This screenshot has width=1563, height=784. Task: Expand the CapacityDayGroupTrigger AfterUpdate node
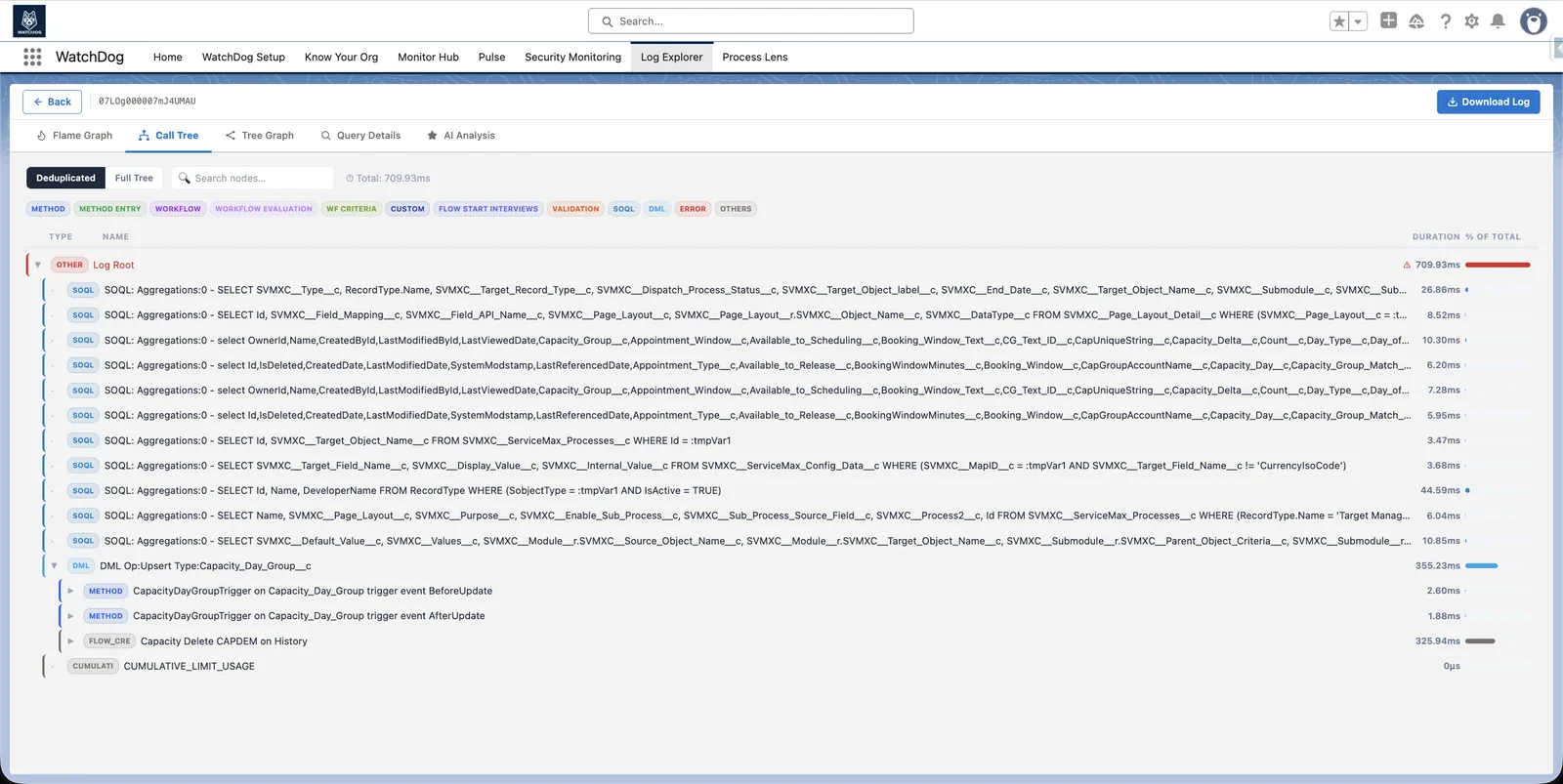coord(70,616)
